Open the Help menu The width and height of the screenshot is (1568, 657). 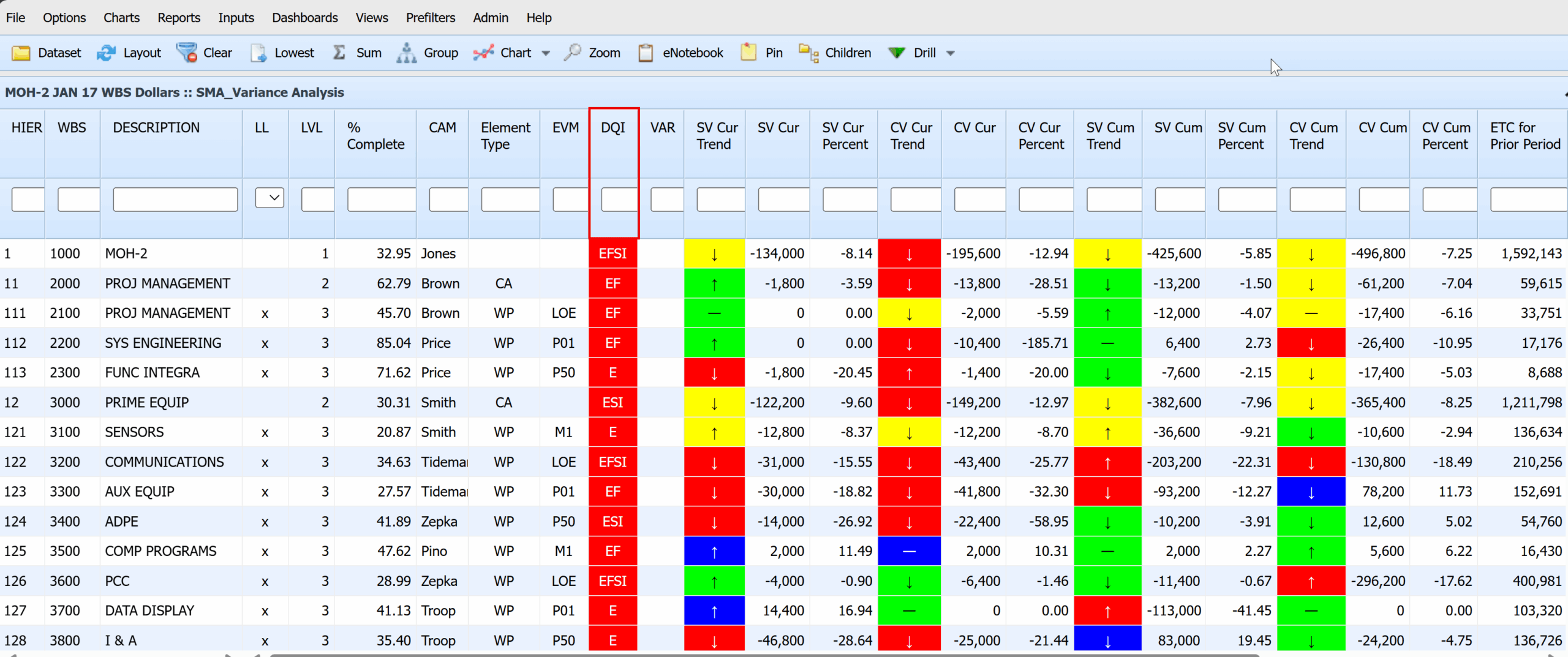tap(539, 18)
